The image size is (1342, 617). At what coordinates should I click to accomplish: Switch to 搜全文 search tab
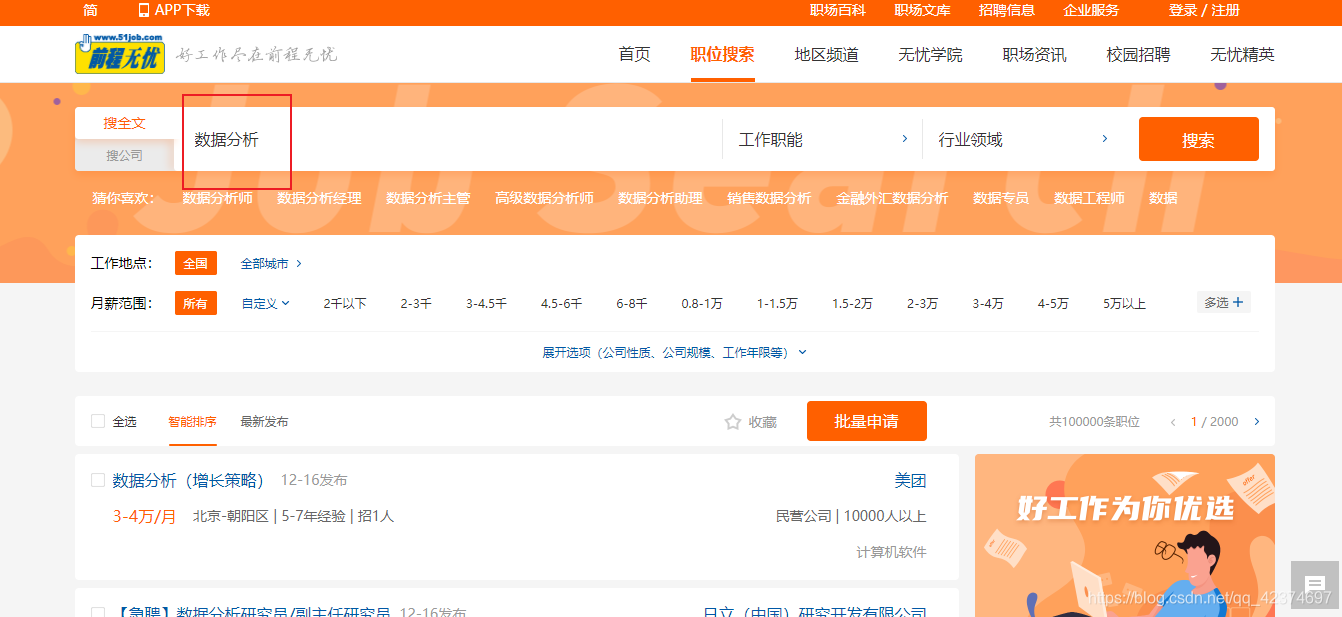pos(125,123)
